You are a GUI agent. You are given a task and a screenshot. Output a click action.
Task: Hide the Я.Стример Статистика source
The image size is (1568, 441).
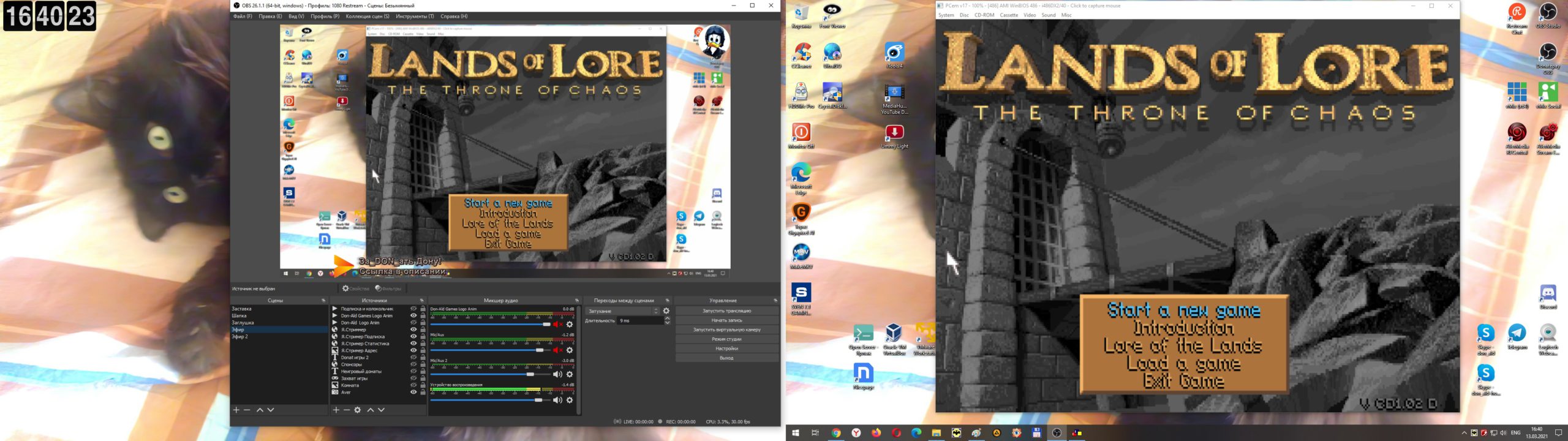point(413,344)
